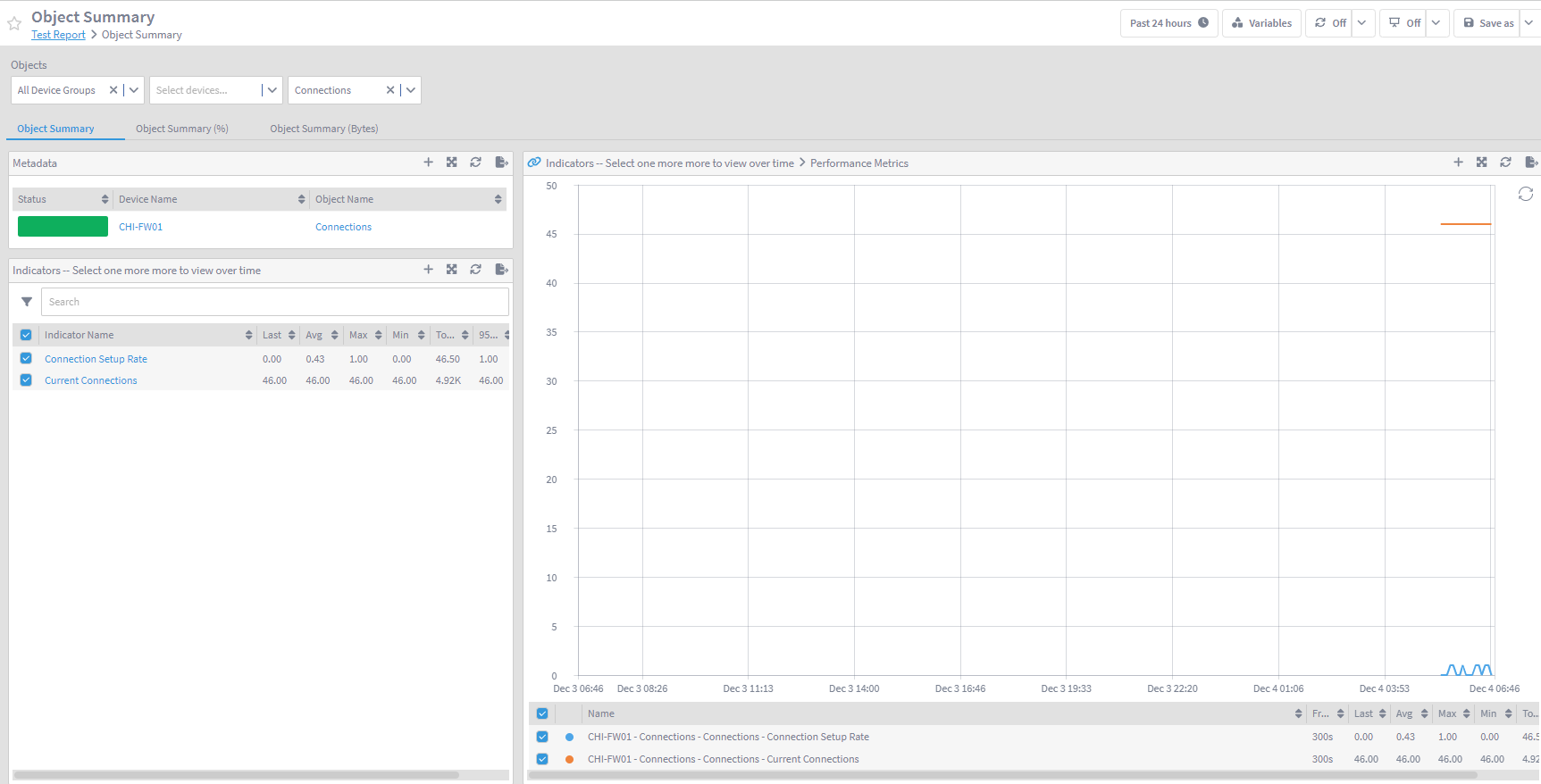This screenshot has height=784, width=1541.
Task: Open Connection Setup Rate indicator link
Action: click(x=96, y=359)
